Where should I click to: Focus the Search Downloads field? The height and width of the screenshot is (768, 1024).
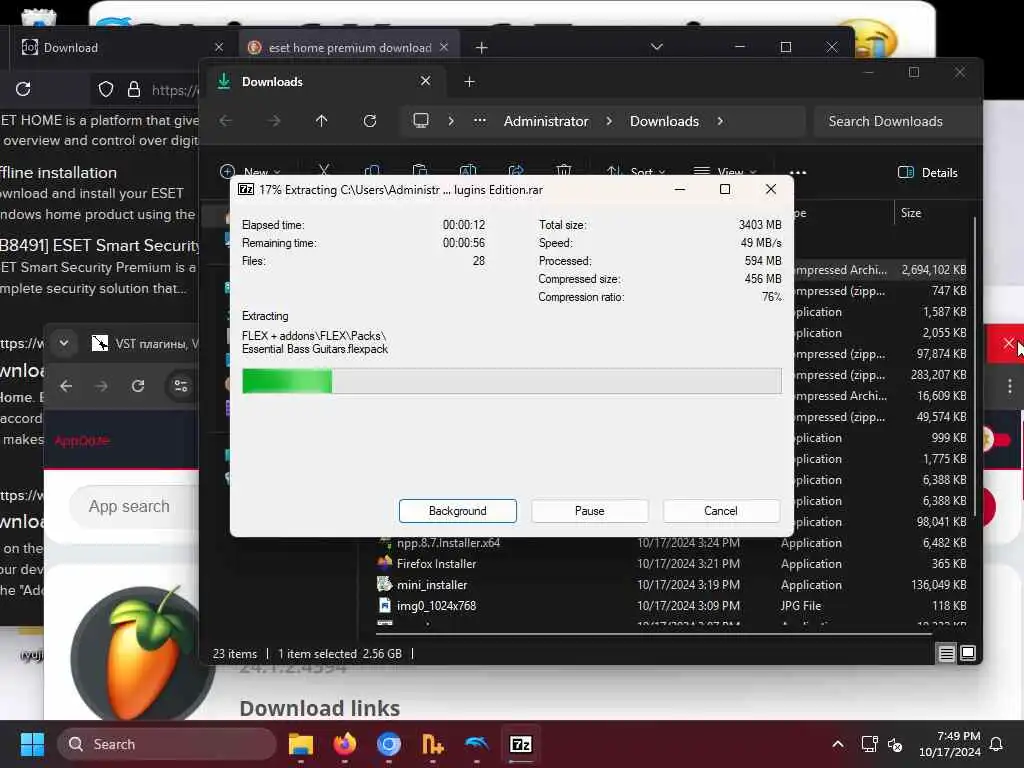coord(895,121)
